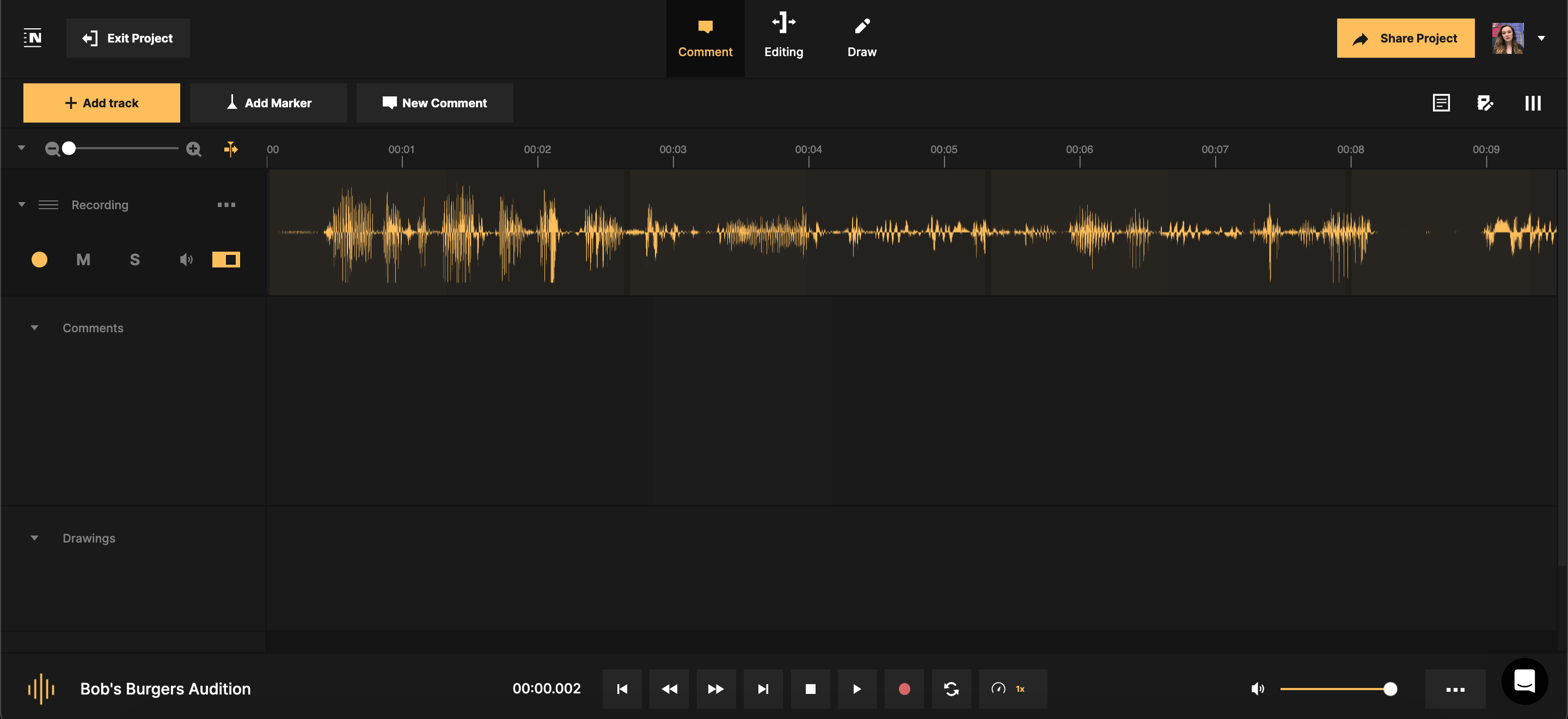This screenshot has width=1568, height=719.
Task: Adjust the master volume slider
Action: [x=1389, y=688]
